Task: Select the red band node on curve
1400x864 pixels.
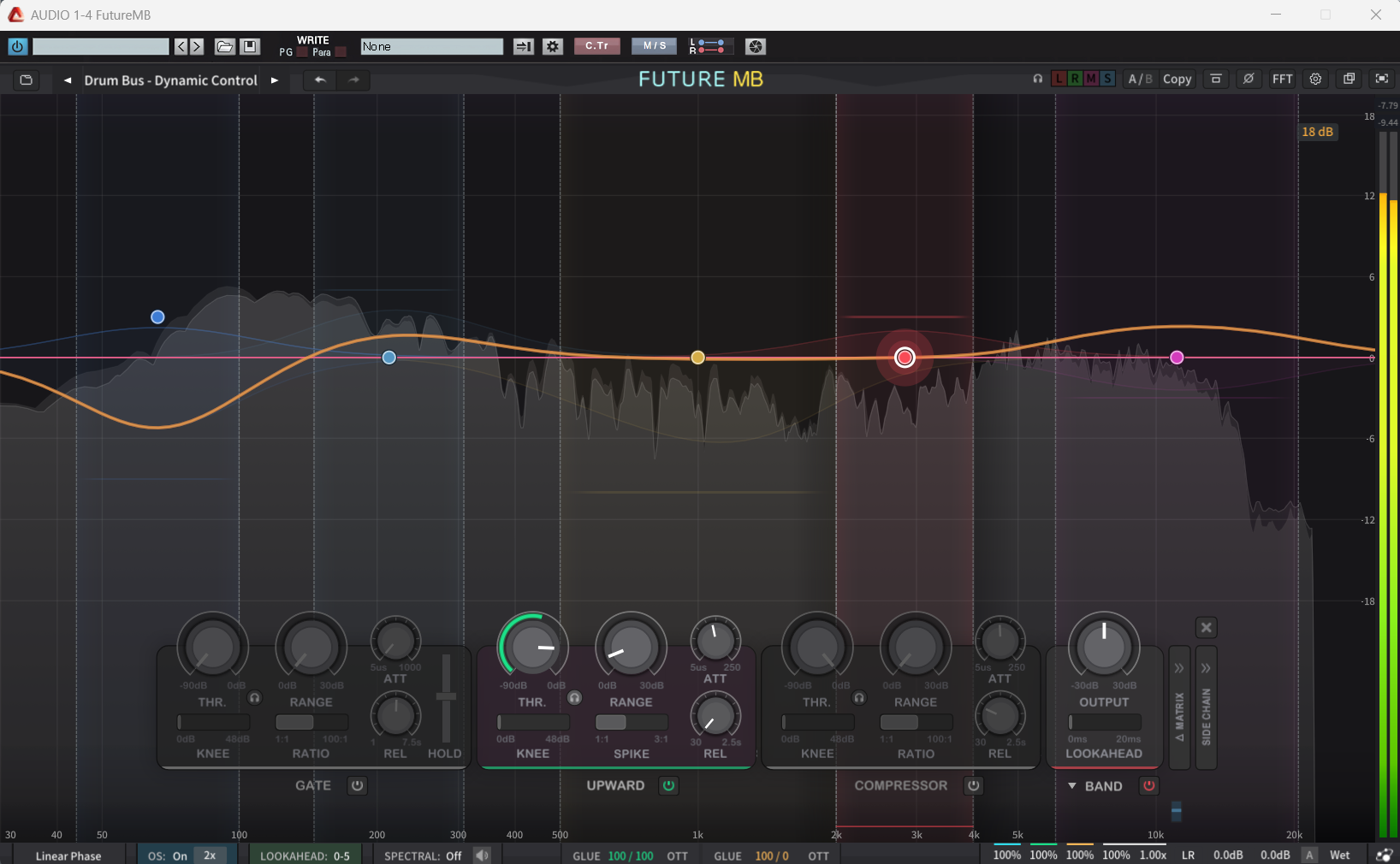Action: pos(905,358)
